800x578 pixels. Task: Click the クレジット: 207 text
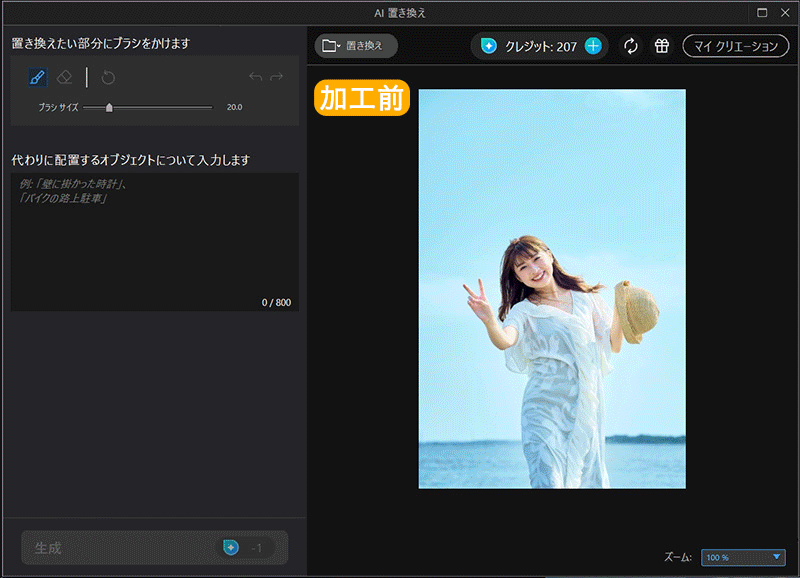(541, 46)
